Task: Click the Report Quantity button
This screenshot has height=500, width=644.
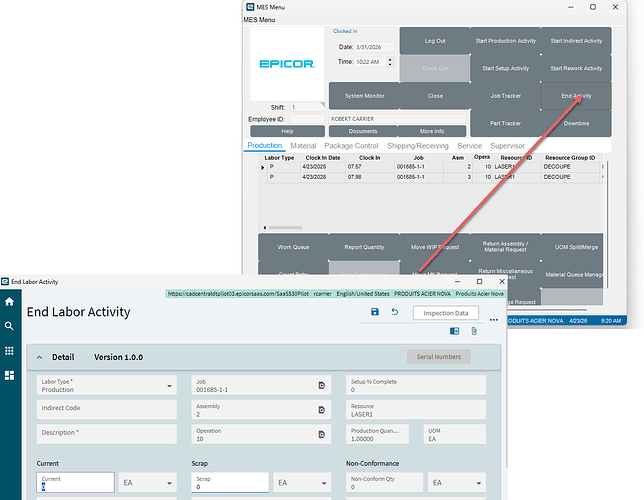Action: click(x=364, y=247)
